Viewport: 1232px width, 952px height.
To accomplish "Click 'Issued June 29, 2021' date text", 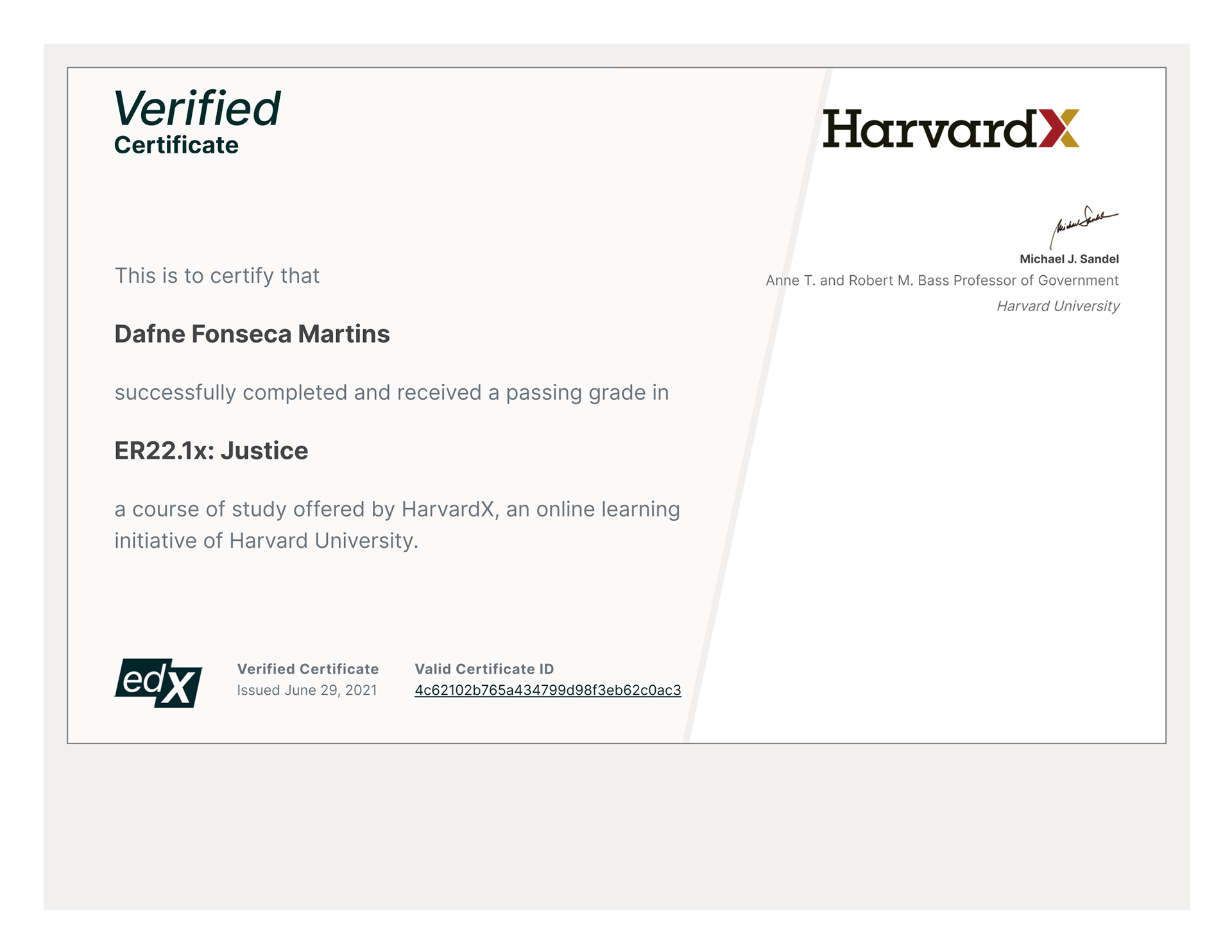I will [x=307, y=690].
